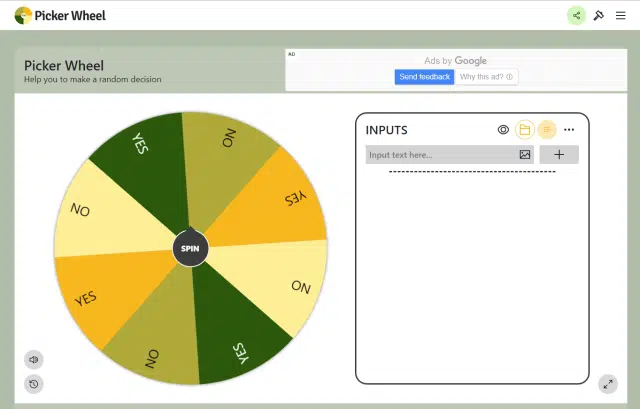Click the 'Input text here...' field
640x409 pixels.
click(x=440, y=155)
